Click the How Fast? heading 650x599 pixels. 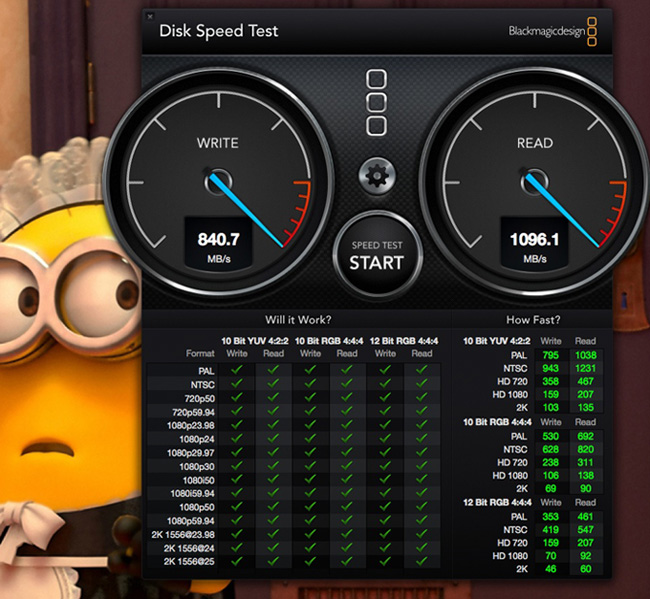tap(533, 320)
